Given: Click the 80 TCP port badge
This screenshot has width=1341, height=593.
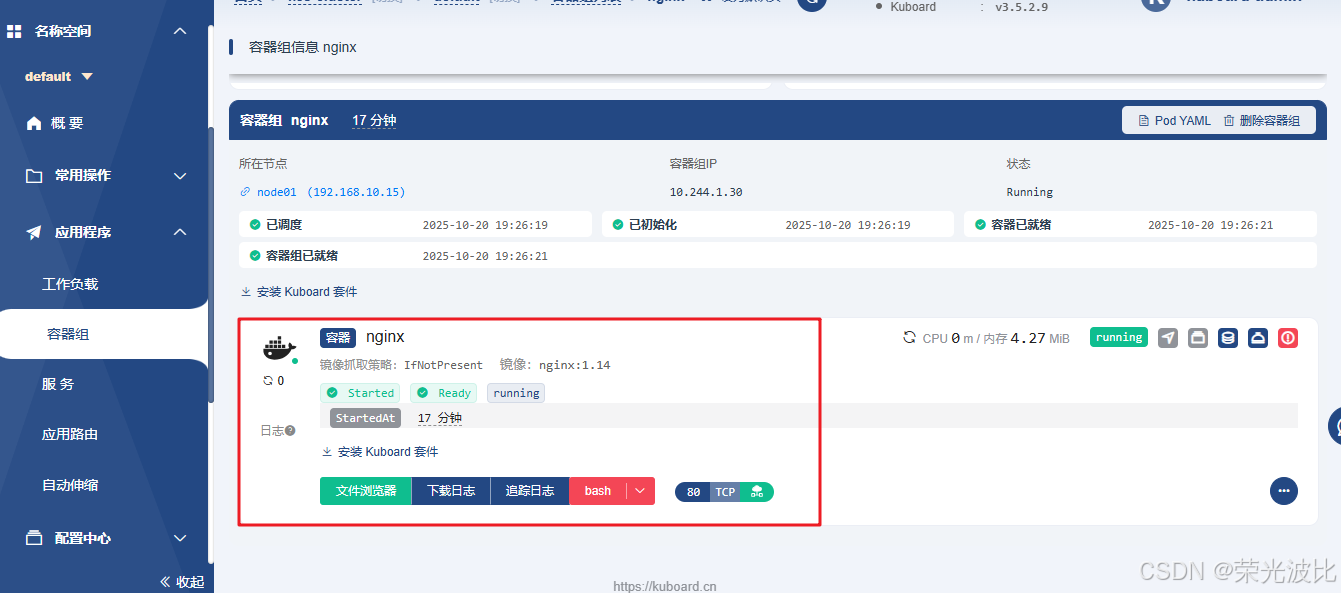Looking at the screenshot, I should click(x=724, y=492).
